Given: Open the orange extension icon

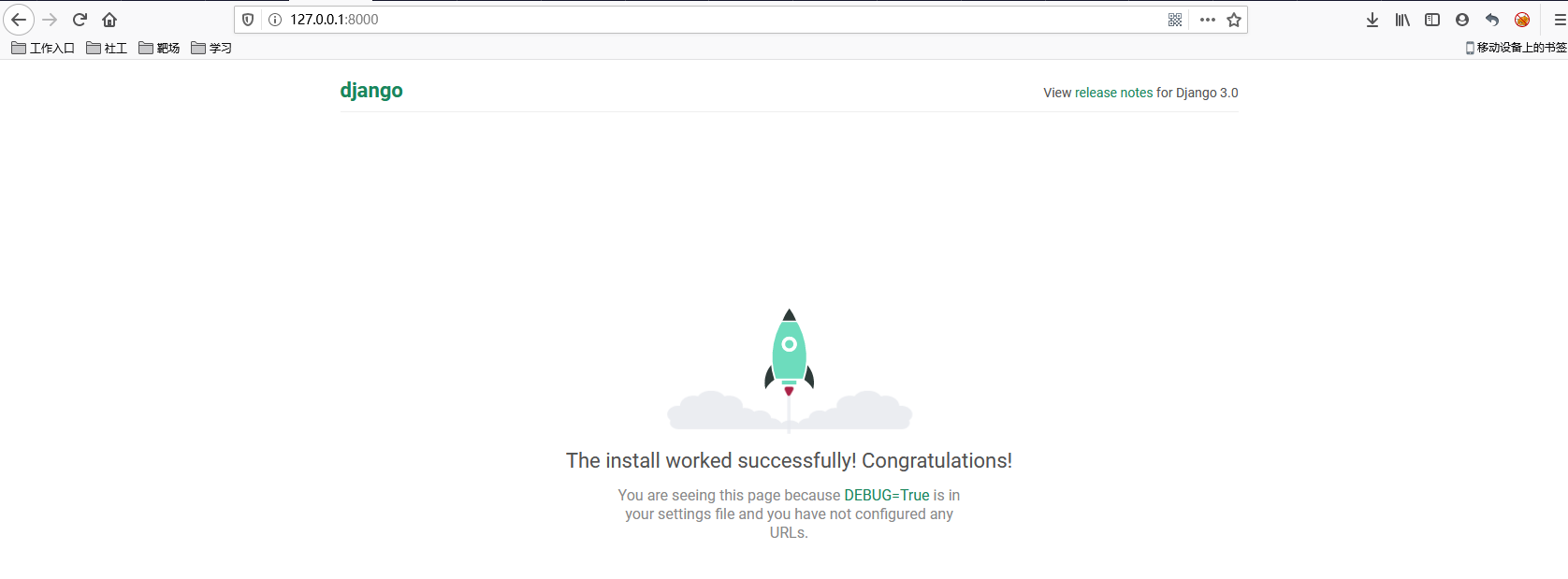Looking at the screenshot, I should coord(1522,20).
